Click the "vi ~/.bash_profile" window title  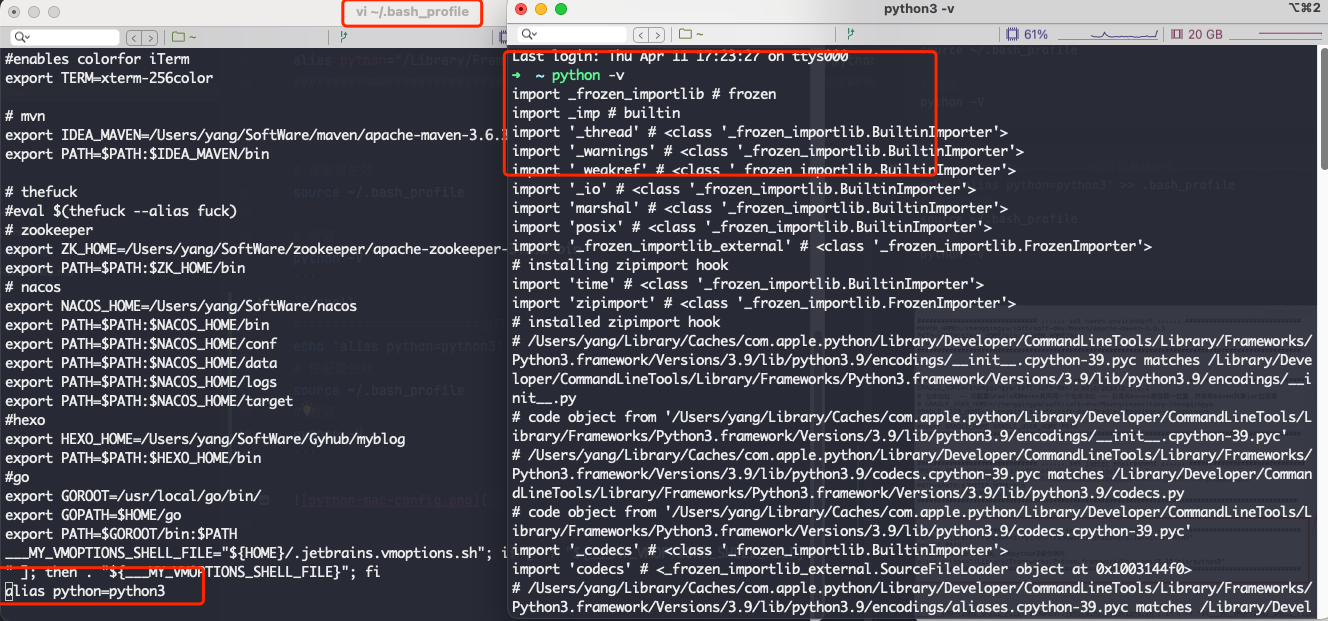(412, 12)
